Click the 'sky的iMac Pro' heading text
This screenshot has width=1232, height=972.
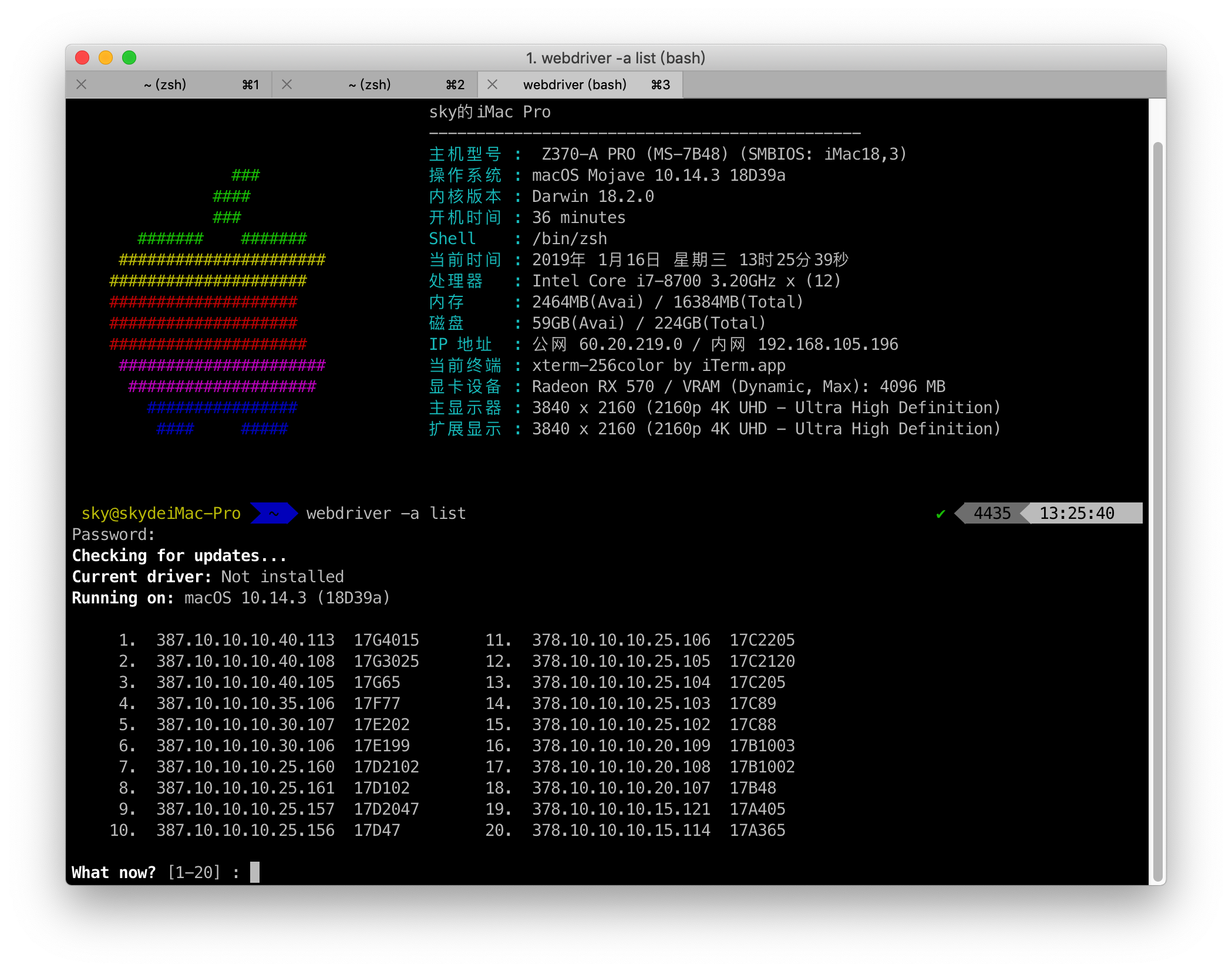tap(490, 112)
